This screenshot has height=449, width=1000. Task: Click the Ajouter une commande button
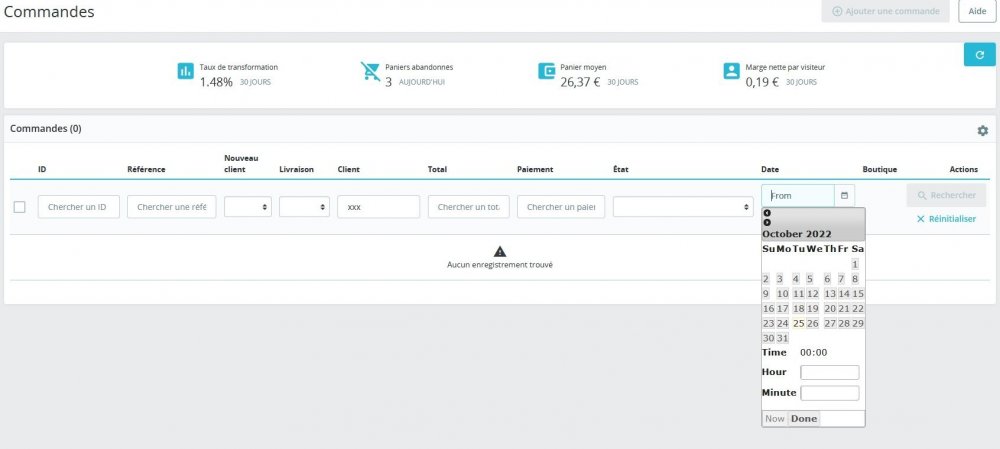click(x=885, y=11)
